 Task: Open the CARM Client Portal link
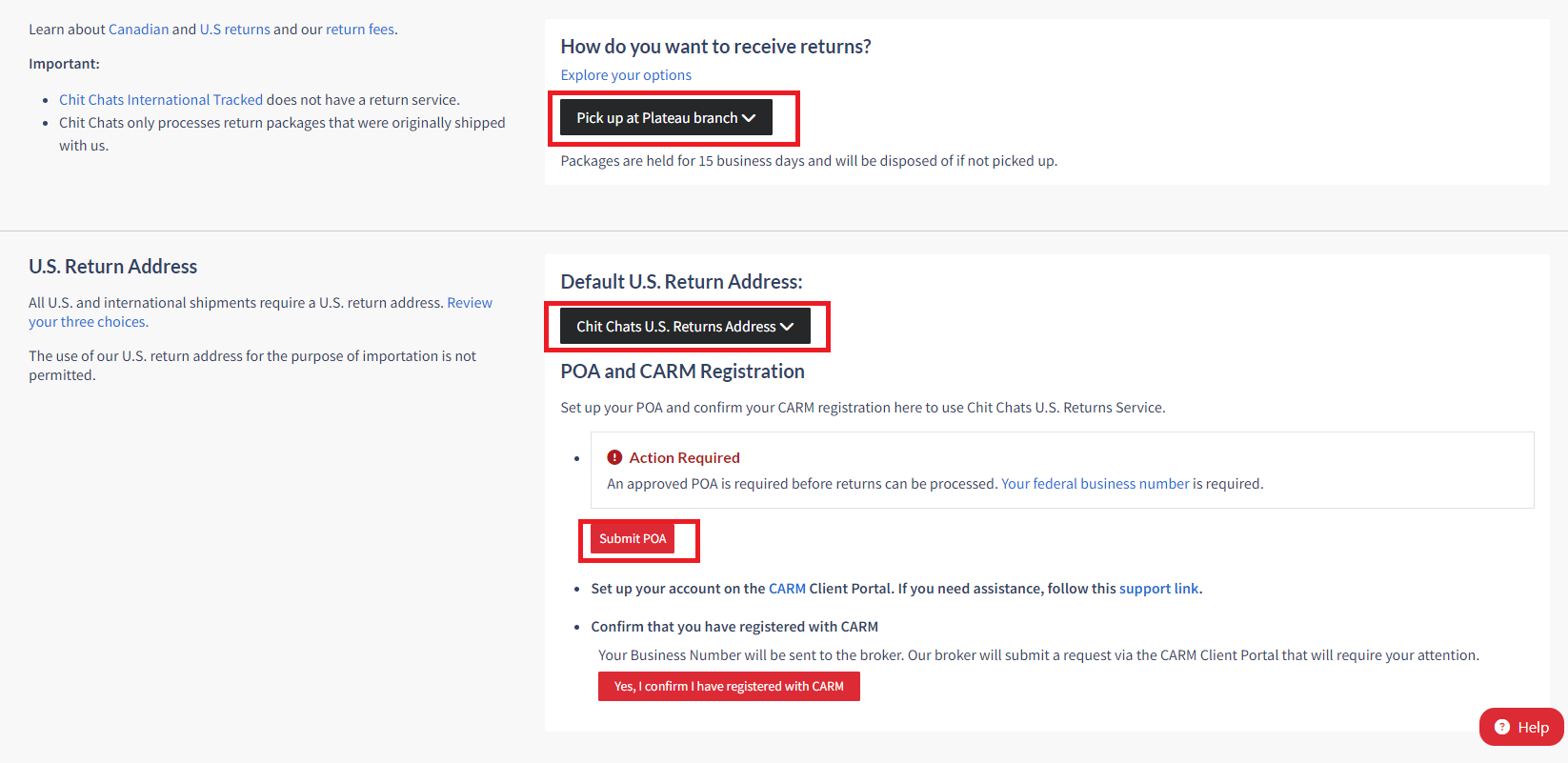pyautogui.click(x=787, y=589)
